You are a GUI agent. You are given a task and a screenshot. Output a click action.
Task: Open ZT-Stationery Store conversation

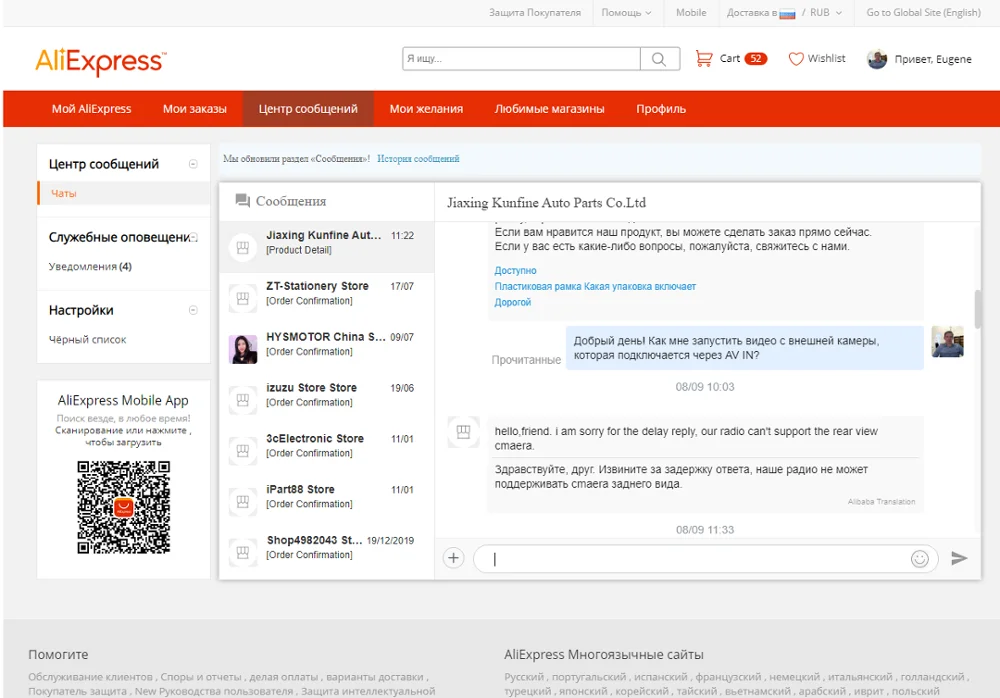327,298
